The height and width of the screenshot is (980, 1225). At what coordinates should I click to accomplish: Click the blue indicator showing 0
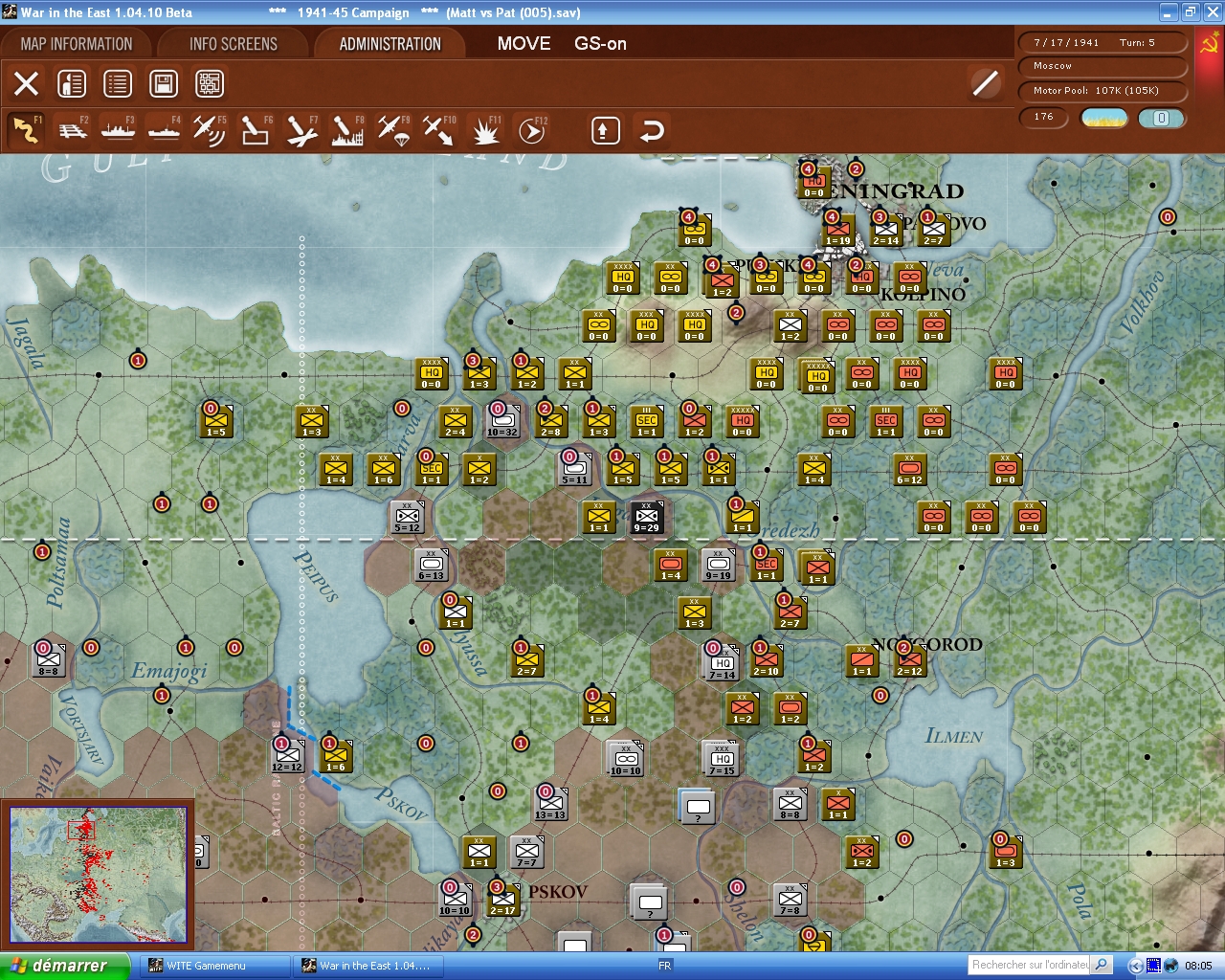[x=1162, y=118]
